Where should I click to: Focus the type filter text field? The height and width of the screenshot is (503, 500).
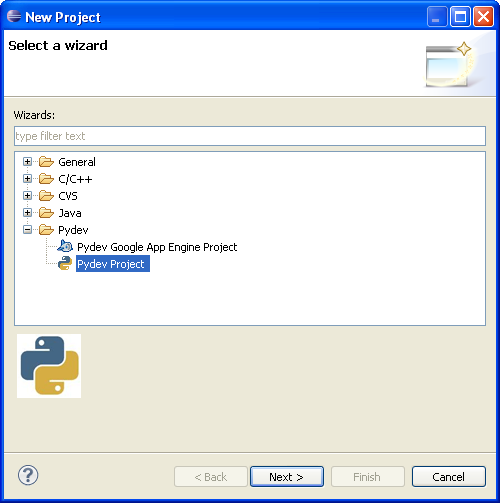(250, 136)
